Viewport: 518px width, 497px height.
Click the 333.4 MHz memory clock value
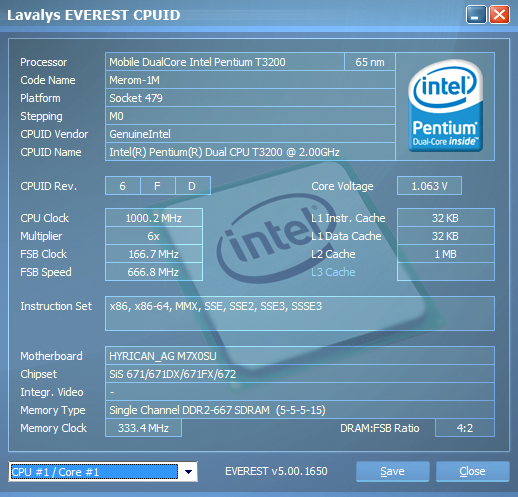[x=143, y=428]
